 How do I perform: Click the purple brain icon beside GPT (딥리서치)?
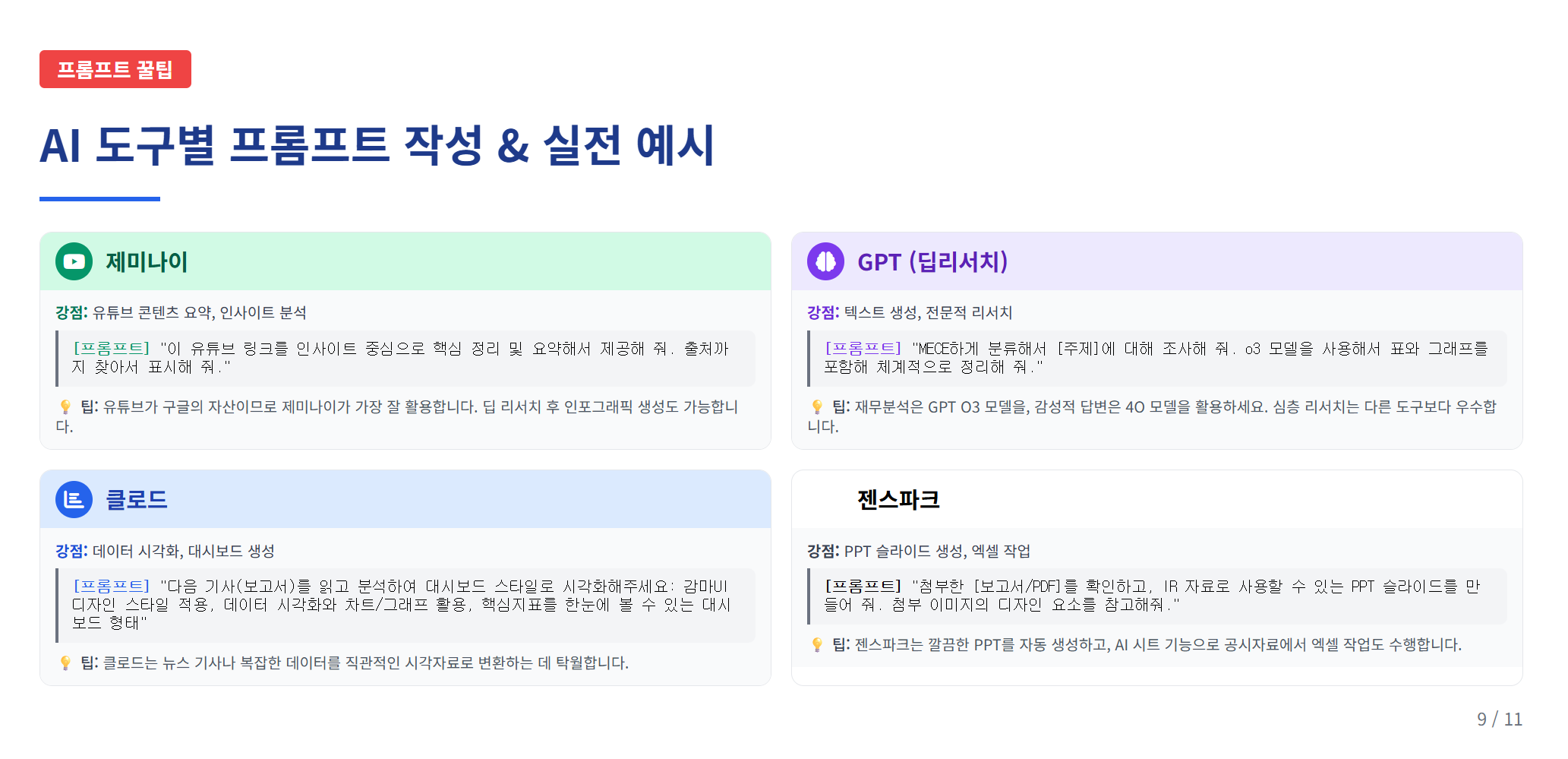[825, 261]
